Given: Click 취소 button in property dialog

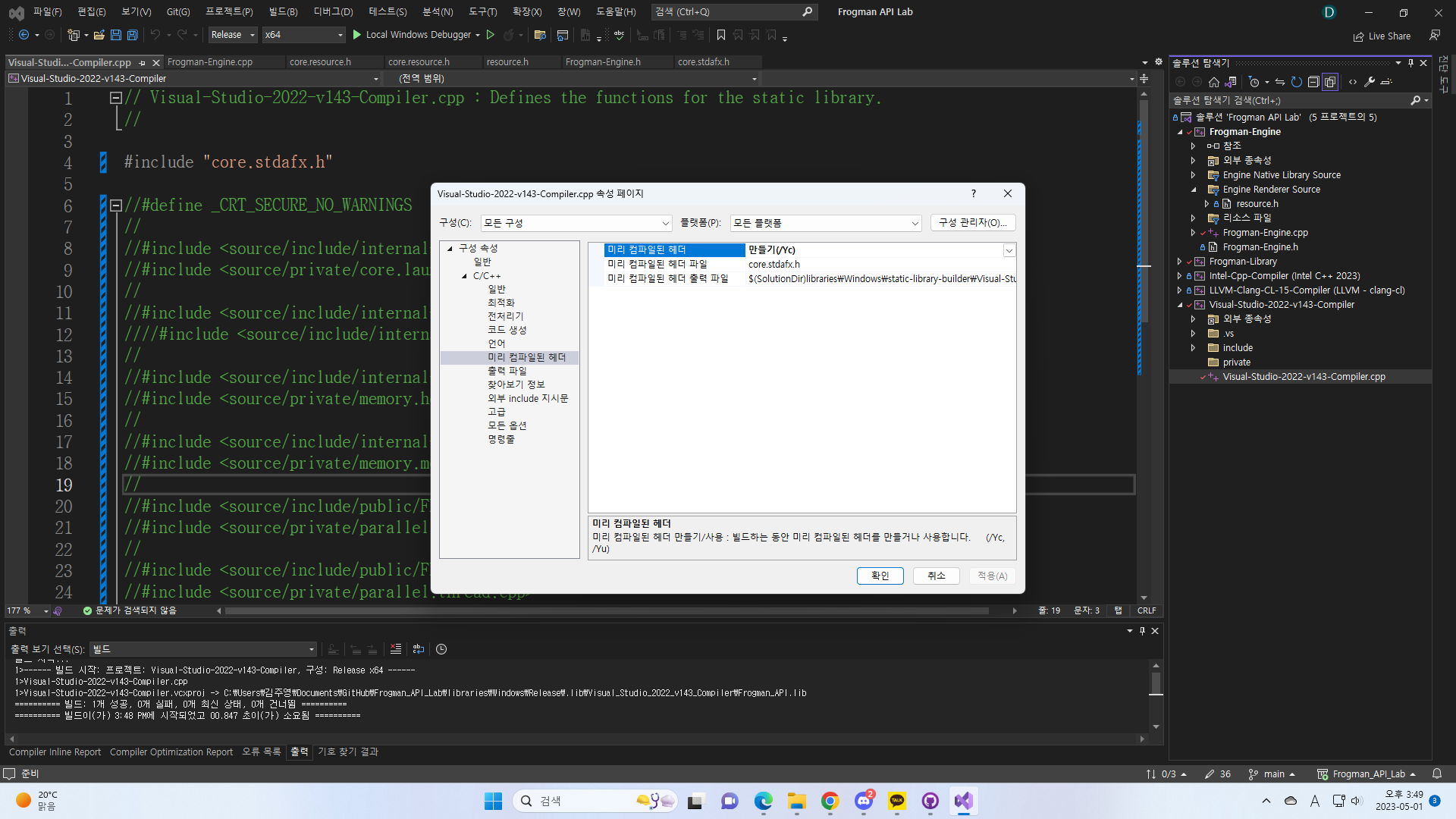Looking at the screenshot, I should (937, 576).
